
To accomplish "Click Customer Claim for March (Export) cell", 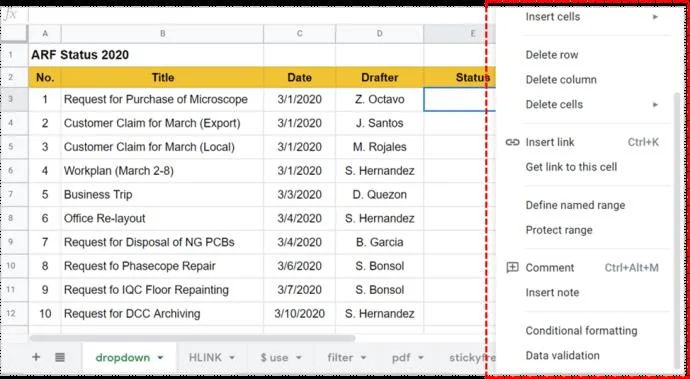I will point(162,123).
